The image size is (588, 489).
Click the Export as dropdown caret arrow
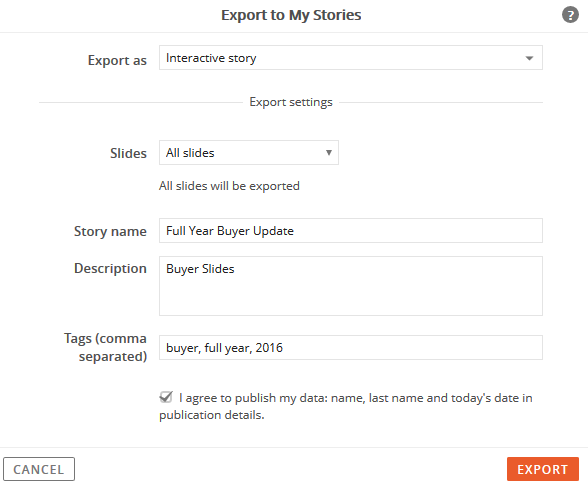coord(529,58)
